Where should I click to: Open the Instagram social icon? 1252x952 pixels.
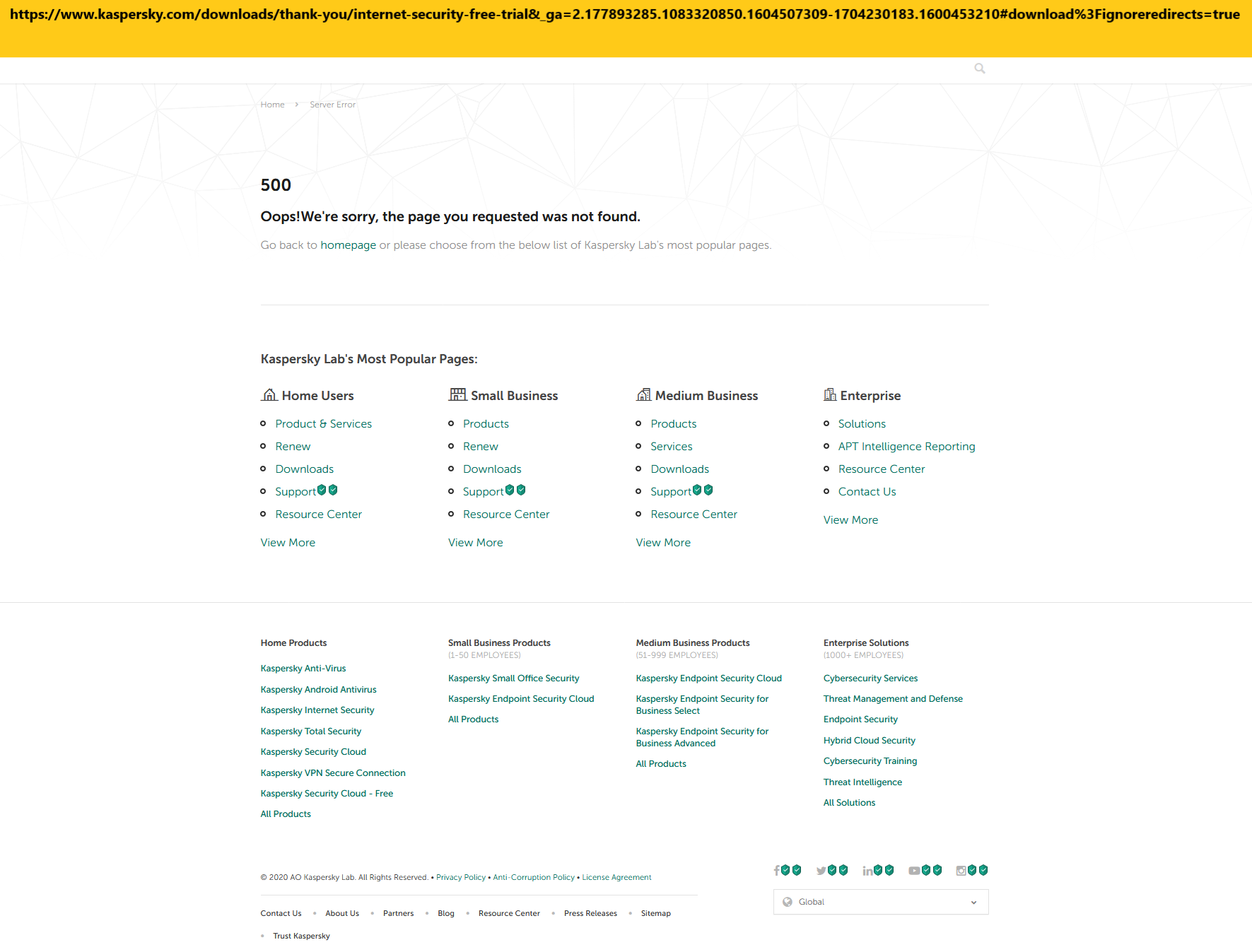pyautogui.click(x=961, y=870)
